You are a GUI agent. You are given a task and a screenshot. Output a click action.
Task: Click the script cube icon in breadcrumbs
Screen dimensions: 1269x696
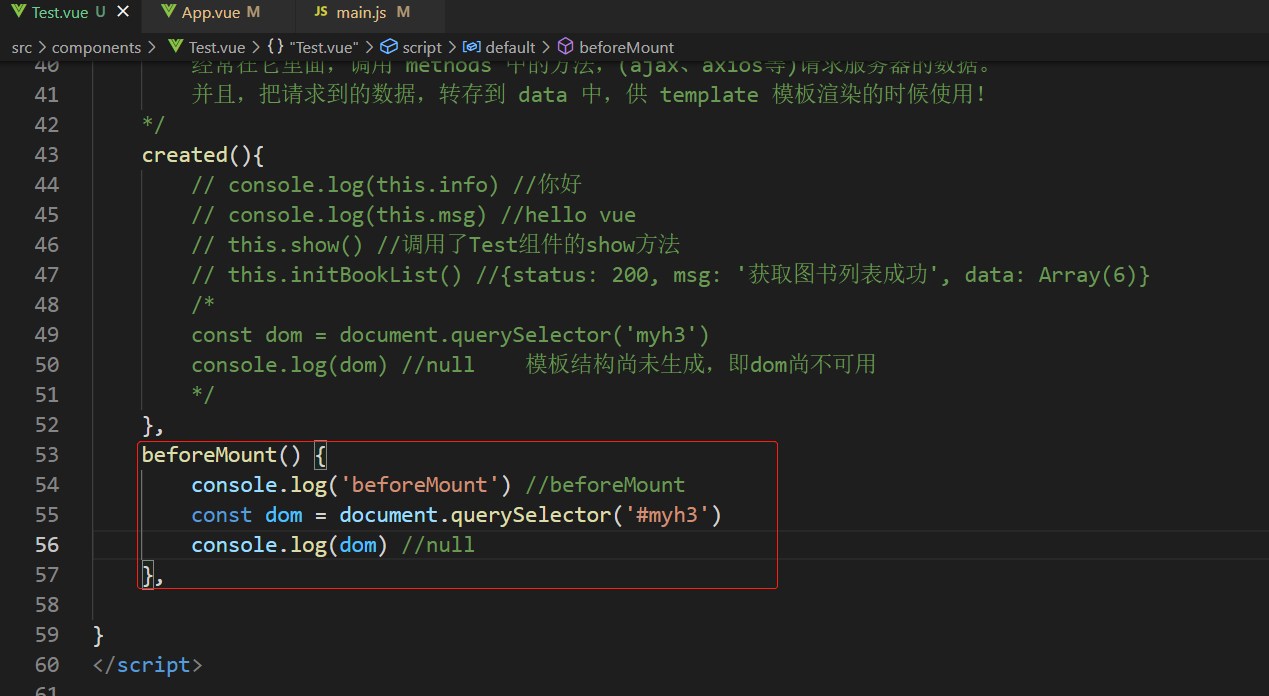pyautogui.click(x=388, y=47)
